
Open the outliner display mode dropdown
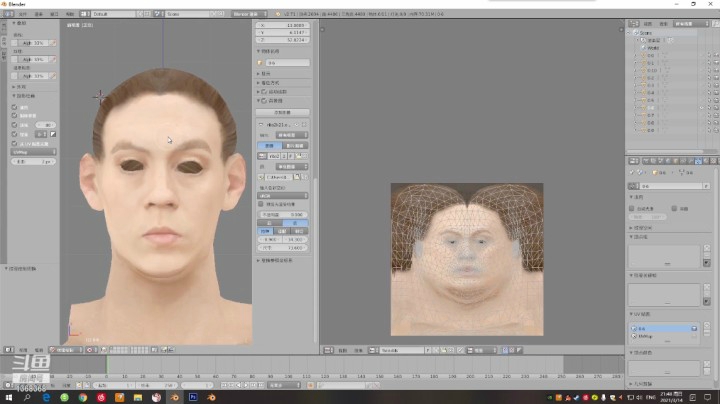coord(691,23)
